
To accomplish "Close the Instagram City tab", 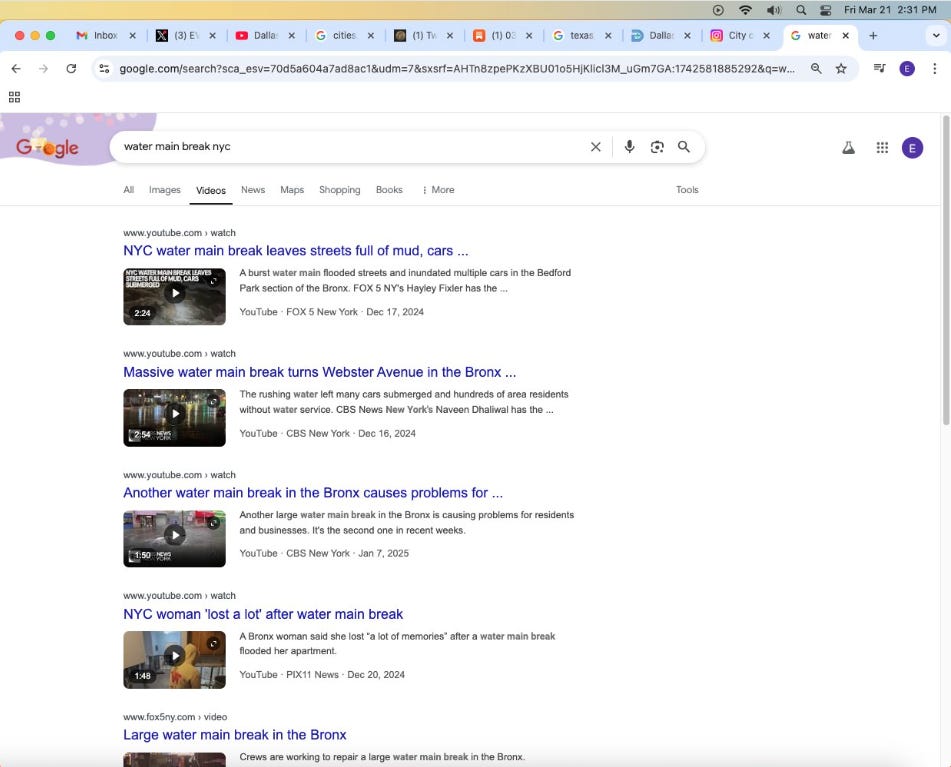I will [766, 36].
